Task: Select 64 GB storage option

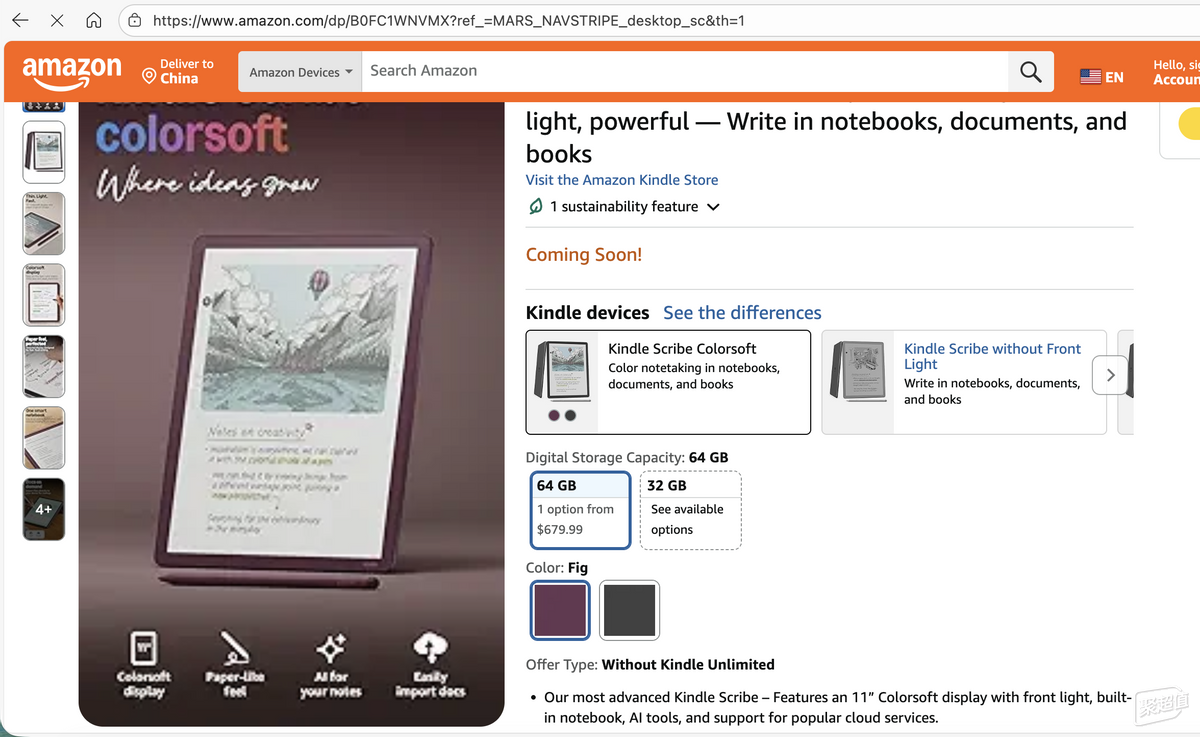Action: pyautogui.click(x=580, y=510)
